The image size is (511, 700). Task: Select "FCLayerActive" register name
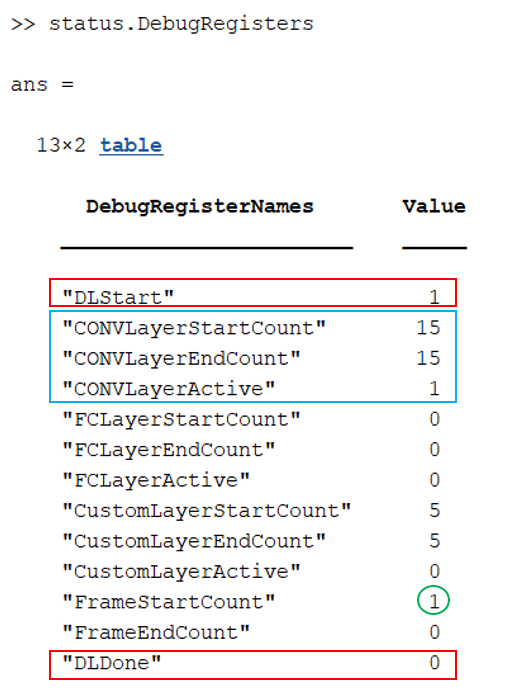click(x=156, y=480)
